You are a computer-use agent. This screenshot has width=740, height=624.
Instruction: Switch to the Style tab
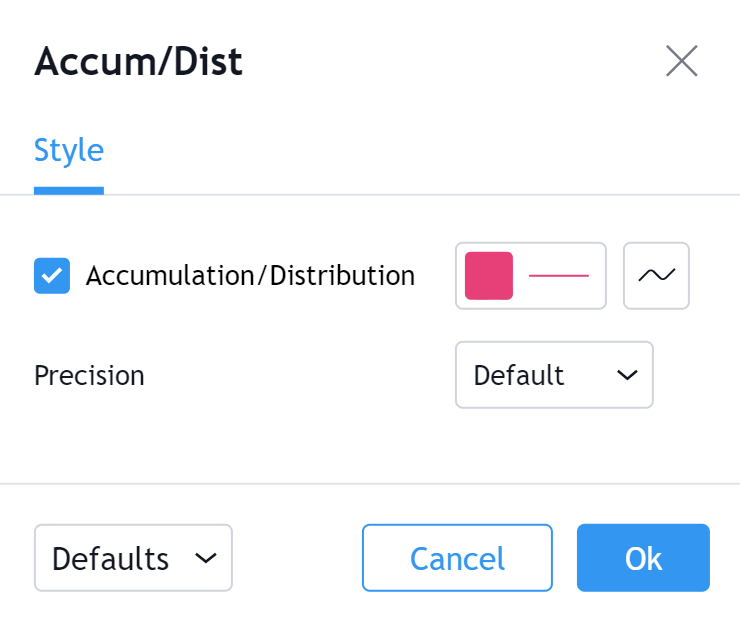click(x=69, y=150)
